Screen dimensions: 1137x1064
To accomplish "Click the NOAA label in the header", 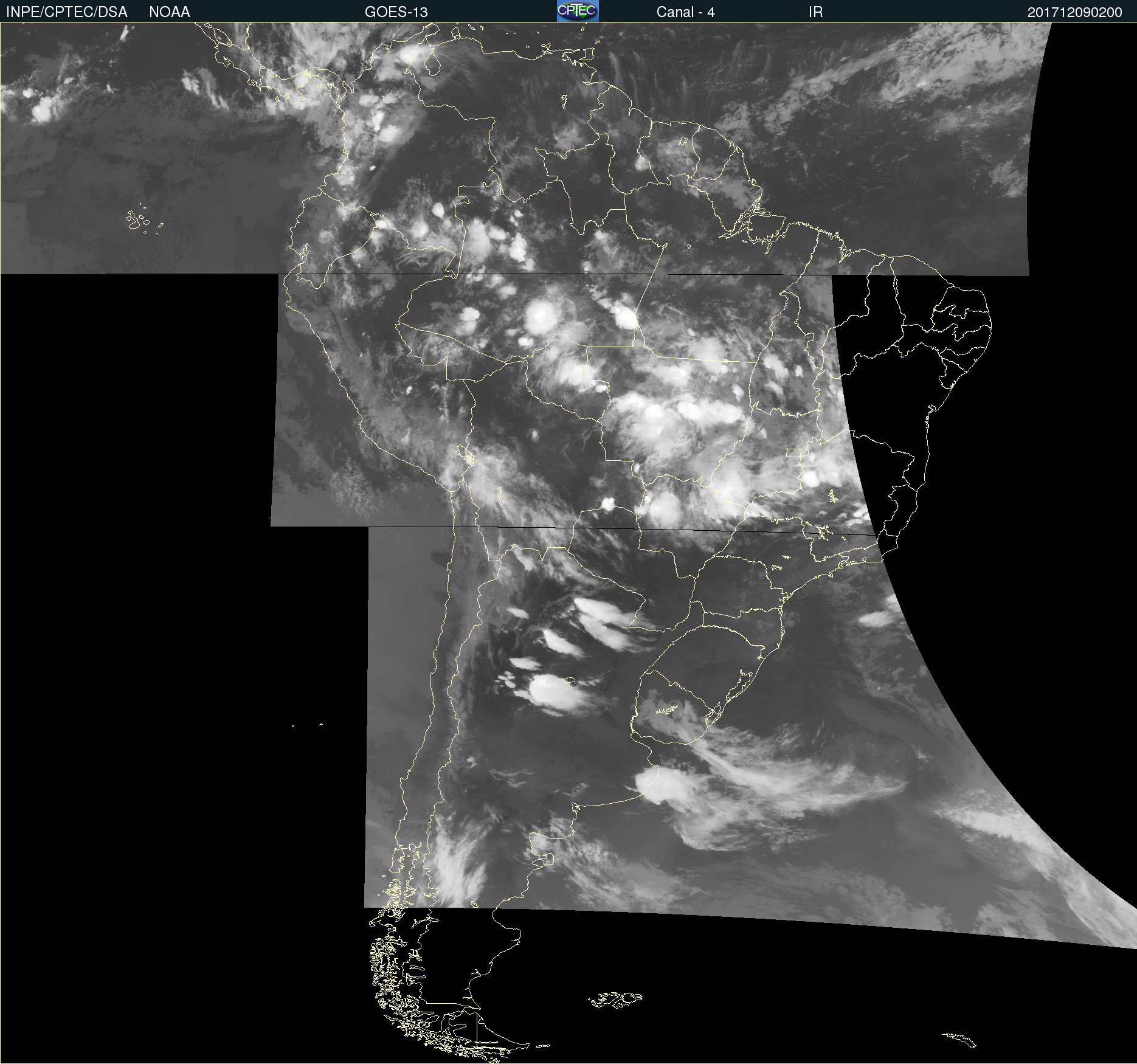I will [x=170, y=12].
